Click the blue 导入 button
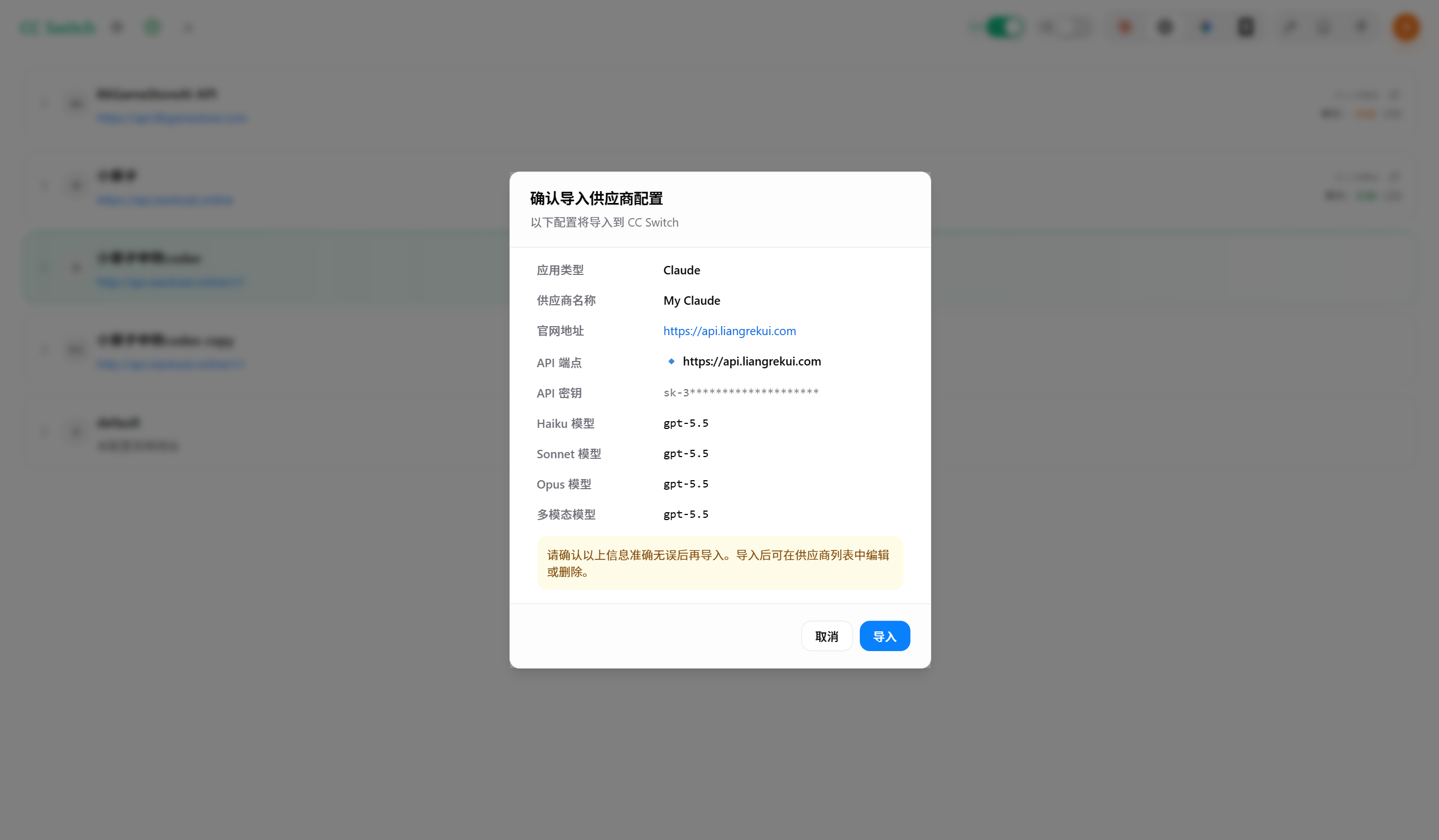 [885, 635]
